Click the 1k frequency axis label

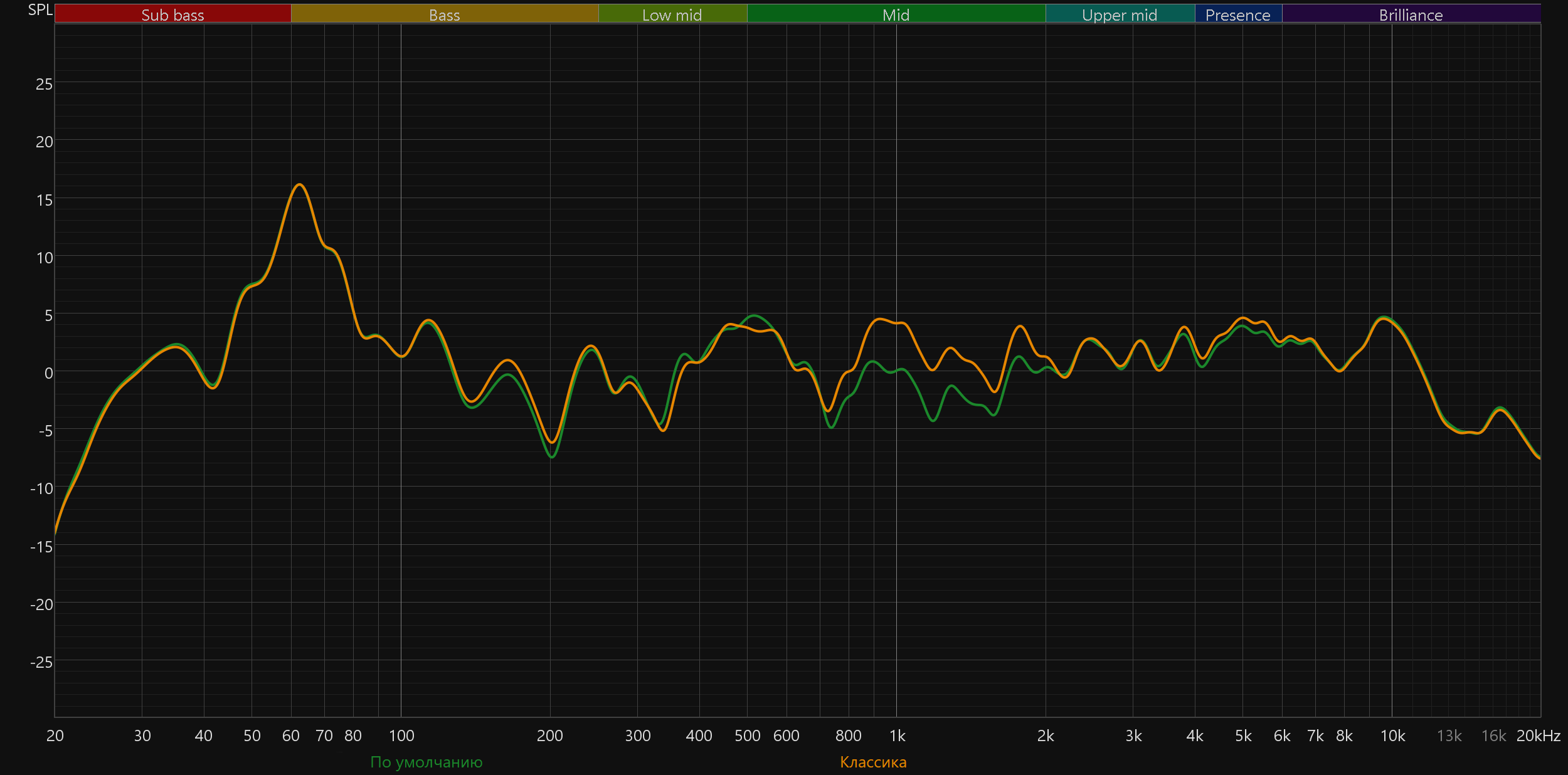click(897, 735)
